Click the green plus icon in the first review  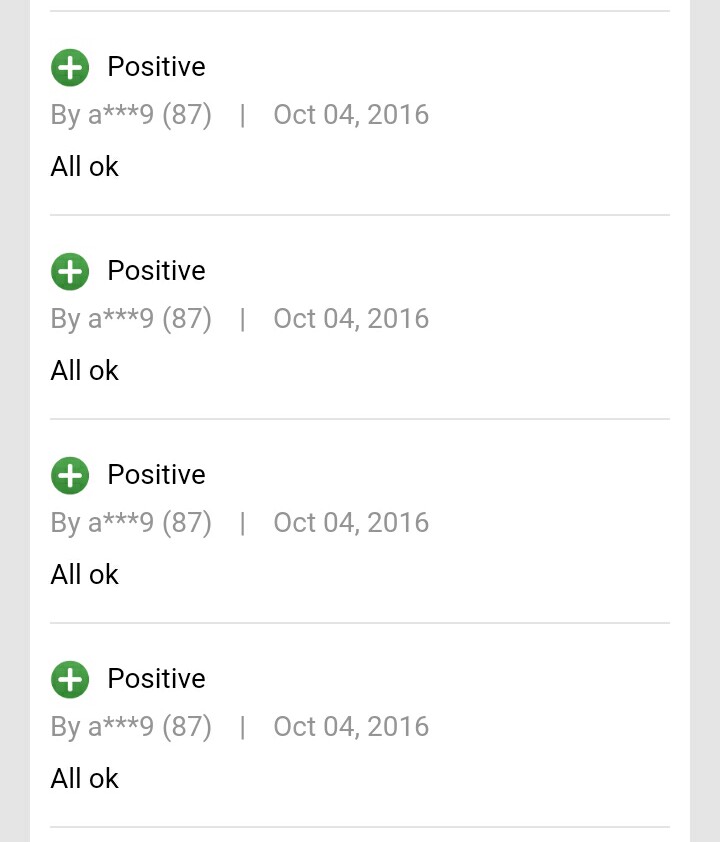pyautogui.click(x=70, y=67)
